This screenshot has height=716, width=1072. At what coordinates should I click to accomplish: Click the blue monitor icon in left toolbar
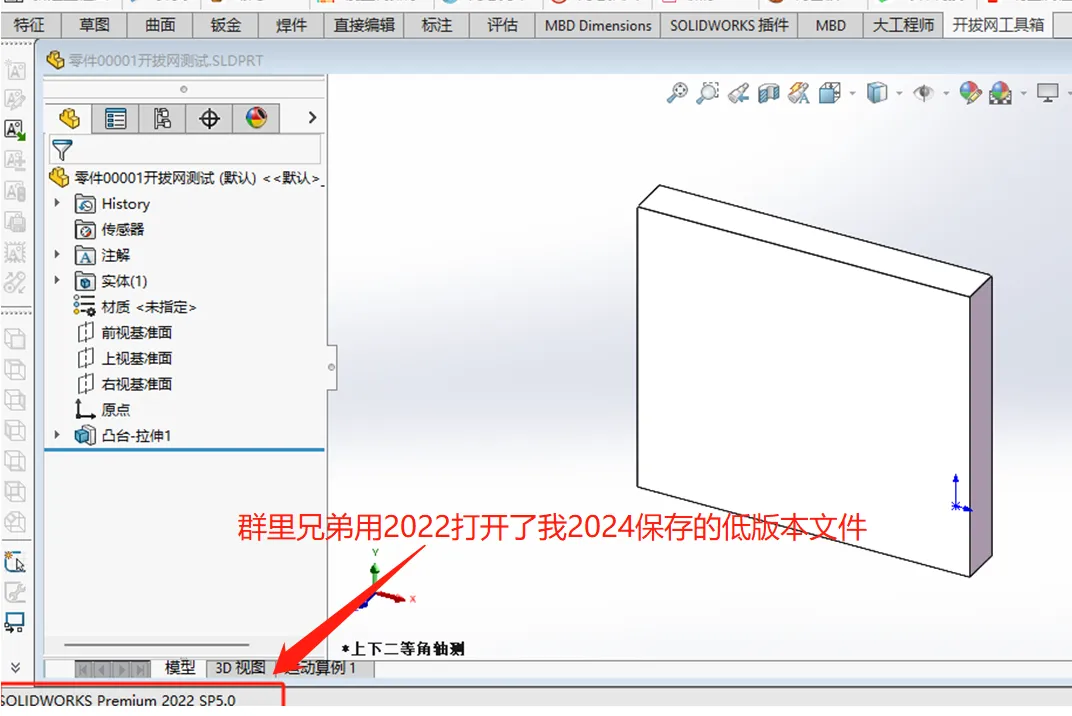pyautogui.click(x=14, y=622)
